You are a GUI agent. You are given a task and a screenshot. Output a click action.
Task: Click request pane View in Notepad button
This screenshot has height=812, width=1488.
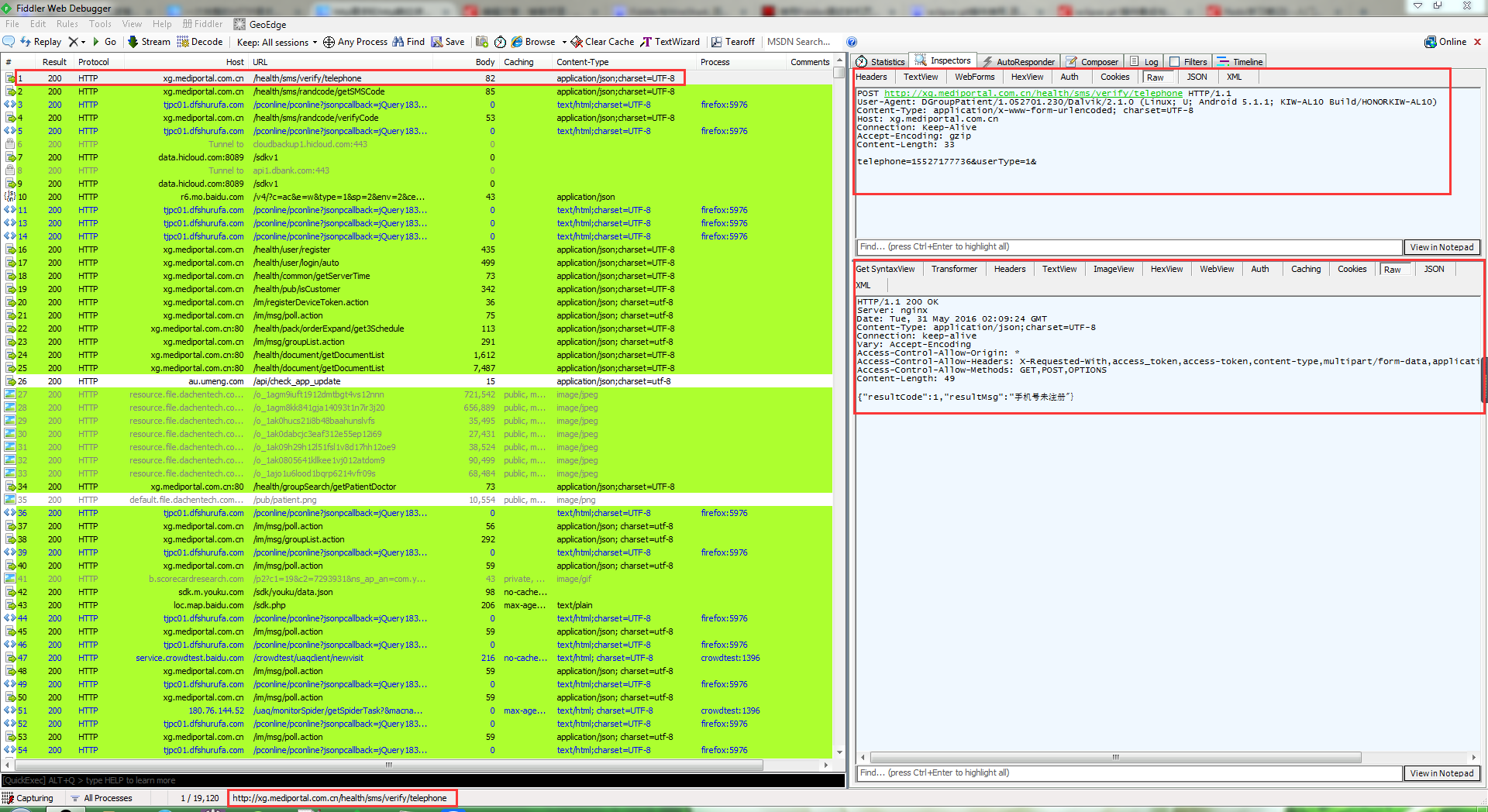point(1441,247)
